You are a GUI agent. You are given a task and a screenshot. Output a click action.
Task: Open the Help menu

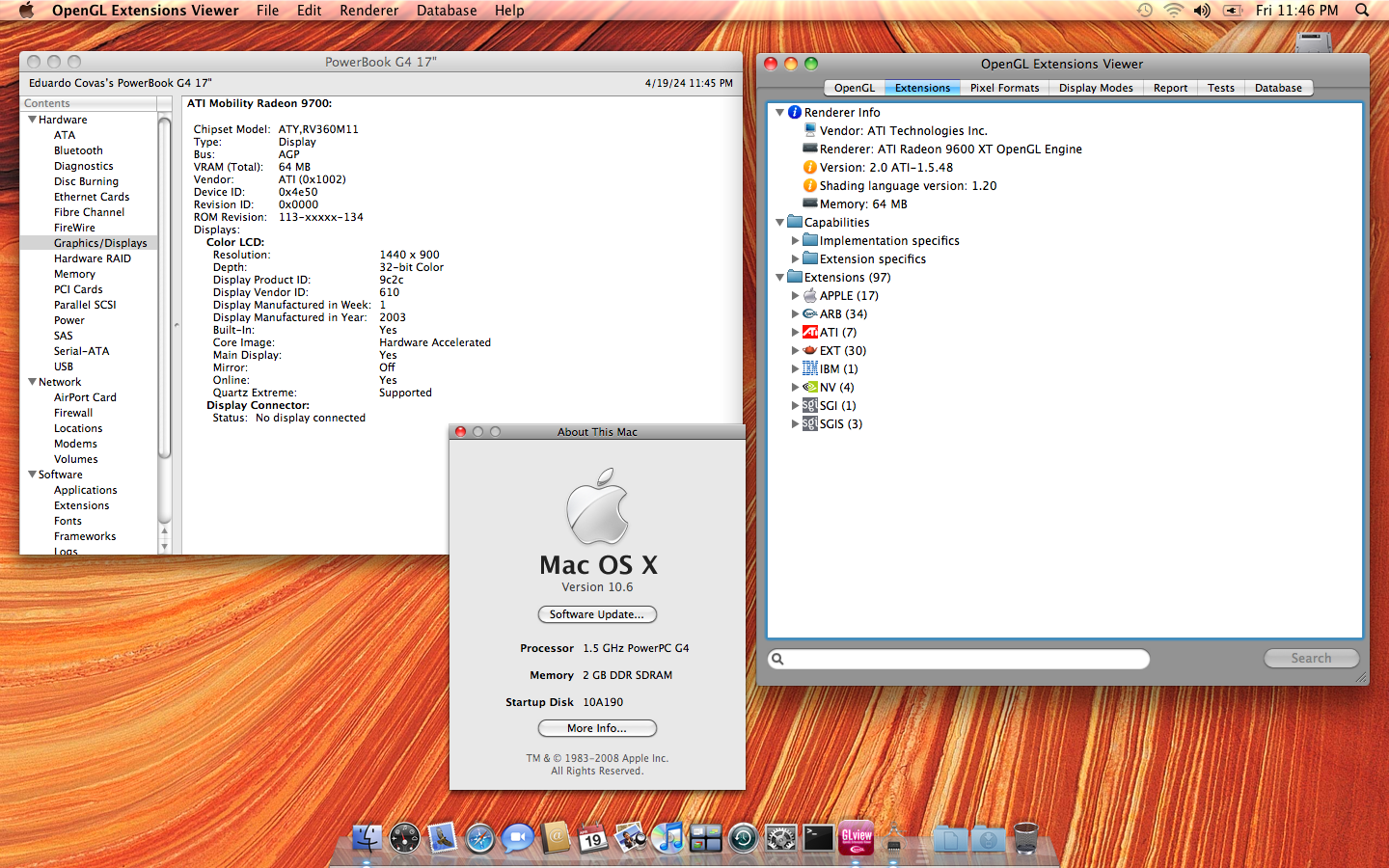coord(509,10)
